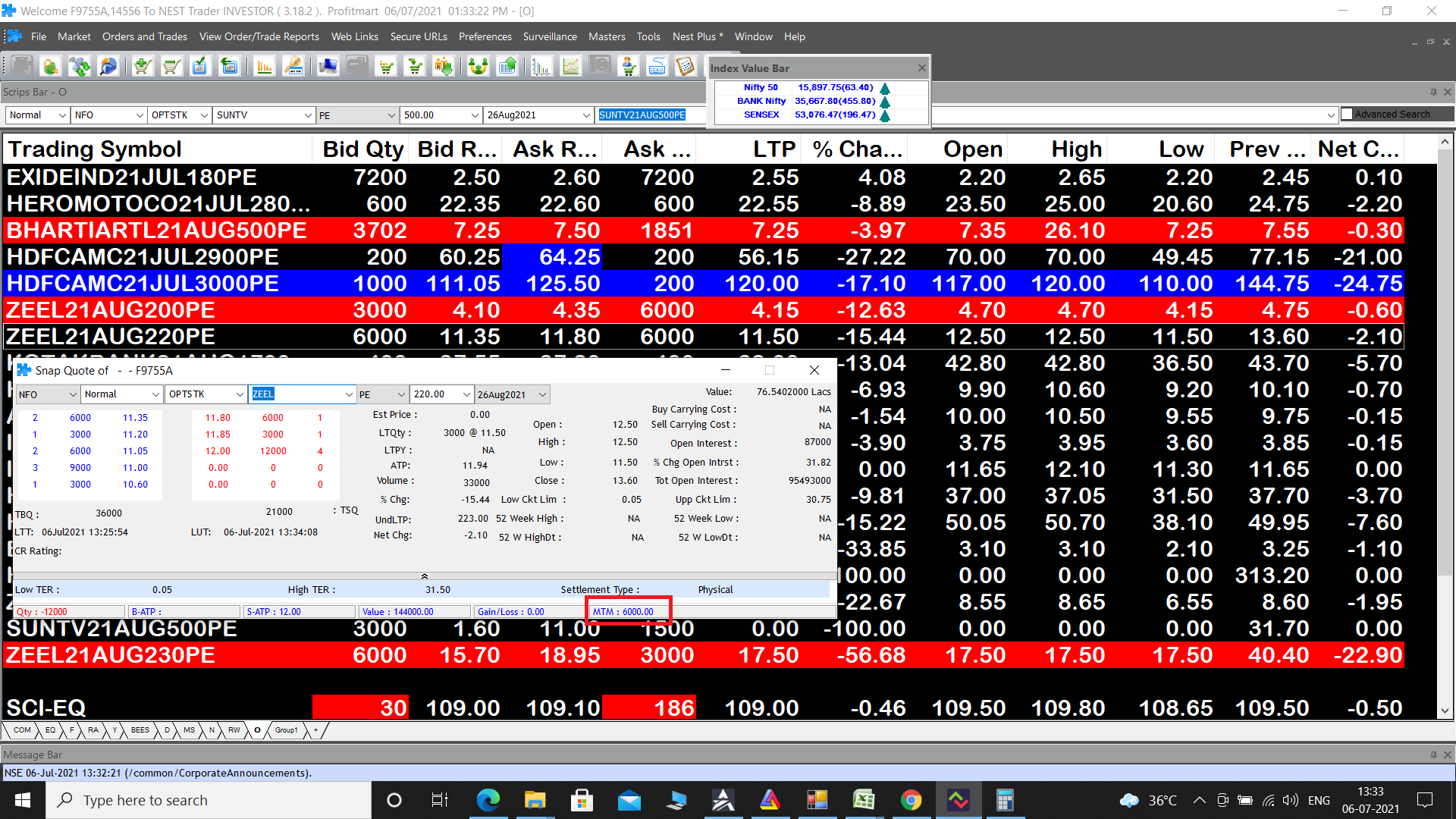Click the green people holding hands icon
The height and width of the screenshot is (819, 1456).
pos(478,67)
